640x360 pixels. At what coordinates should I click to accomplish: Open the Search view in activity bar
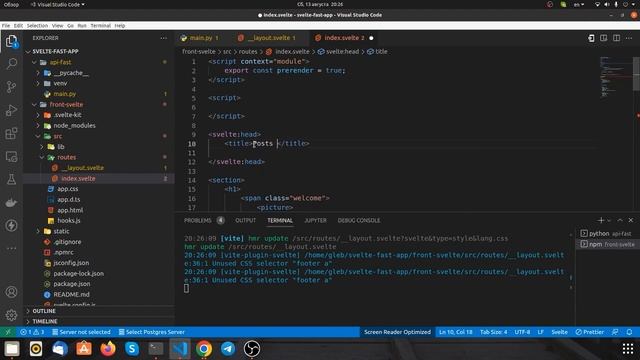click(11, 63)
